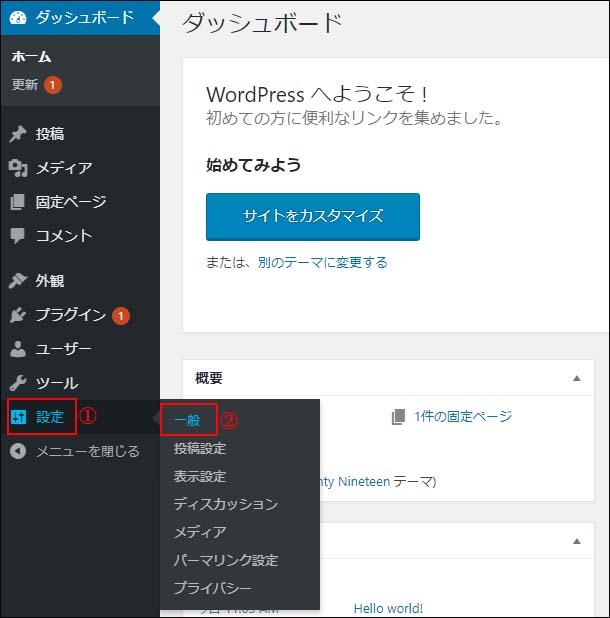The height and width of the screenshot is (618, 610).
Task: Click the speech bubble icon beside コメント
Action: [x=18, y=236]
